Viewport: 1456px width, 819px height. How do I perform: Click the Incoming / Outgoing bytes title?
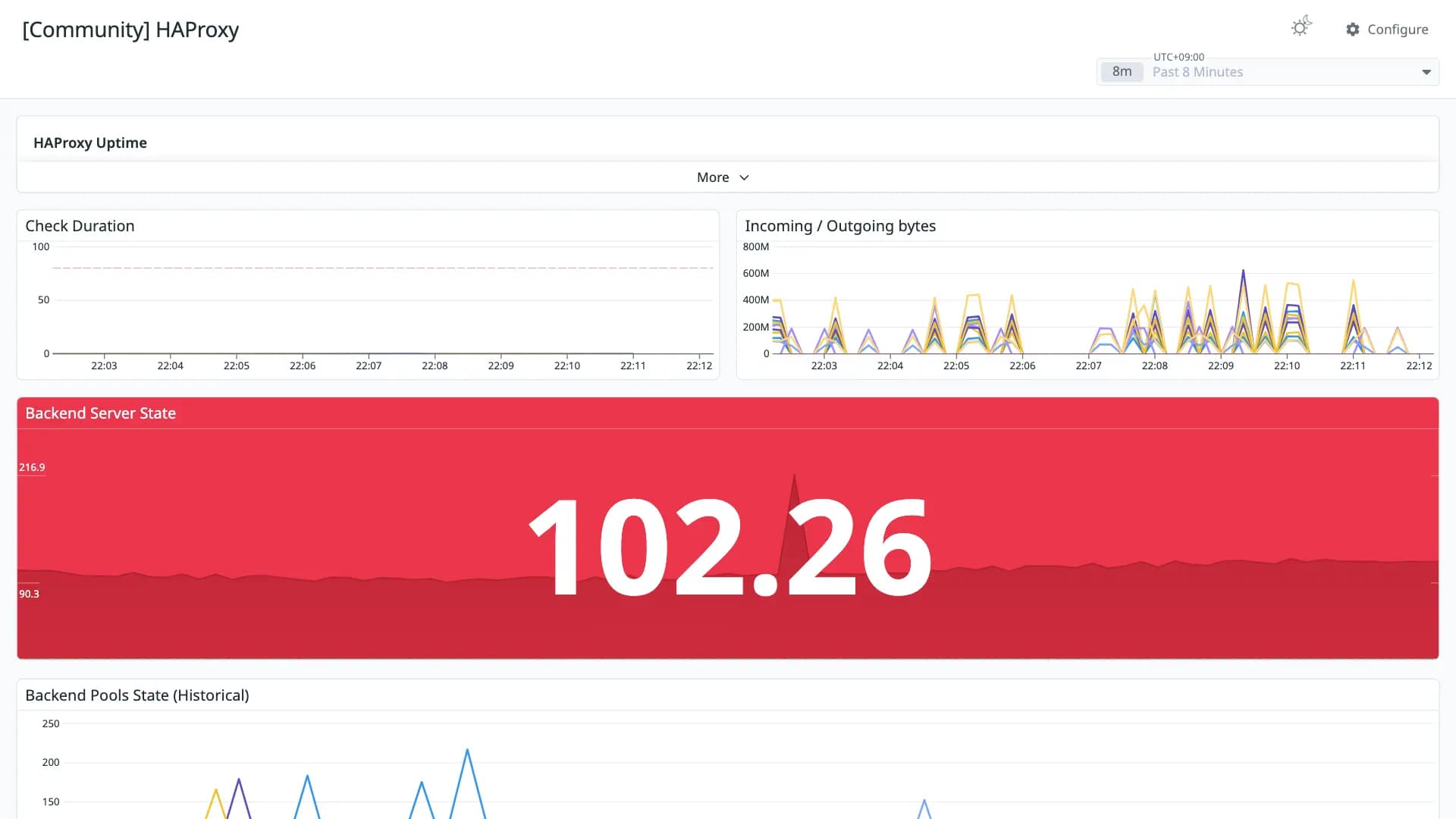click(x=840, y=226)
